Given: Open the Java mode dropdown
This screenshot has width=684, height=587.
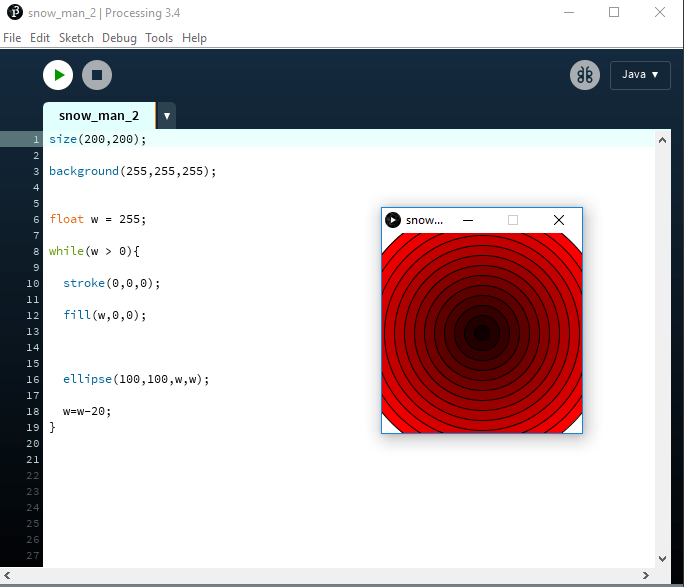Looking at the screenshot, I should click(639, 75).
